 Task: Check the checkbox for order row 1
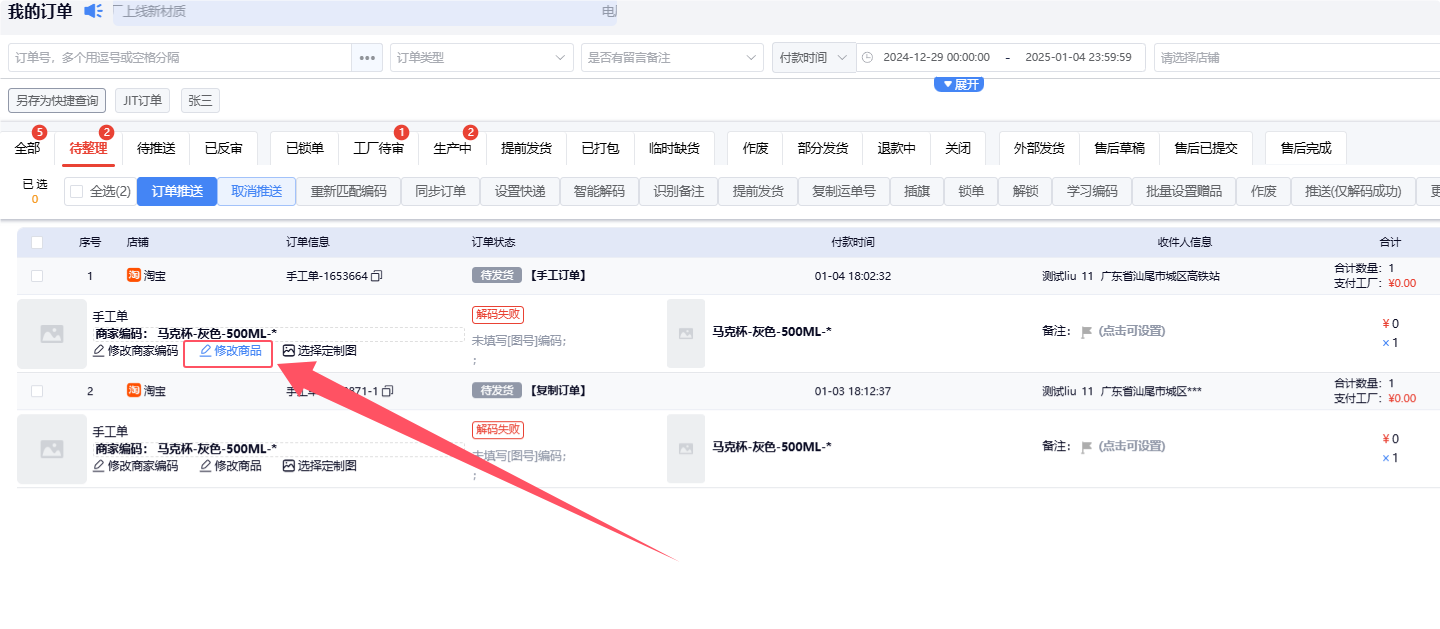(37, 276)
